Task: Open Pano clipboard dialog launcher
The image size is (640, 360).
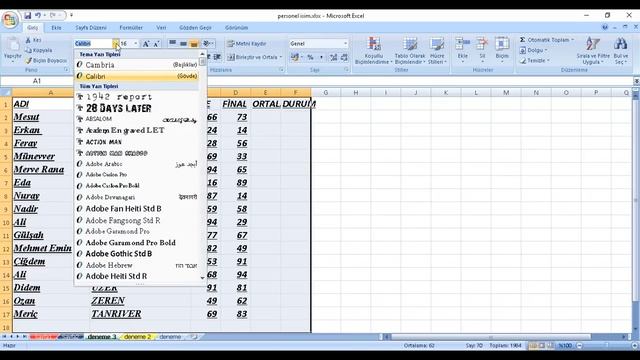Action: point(66,70)
